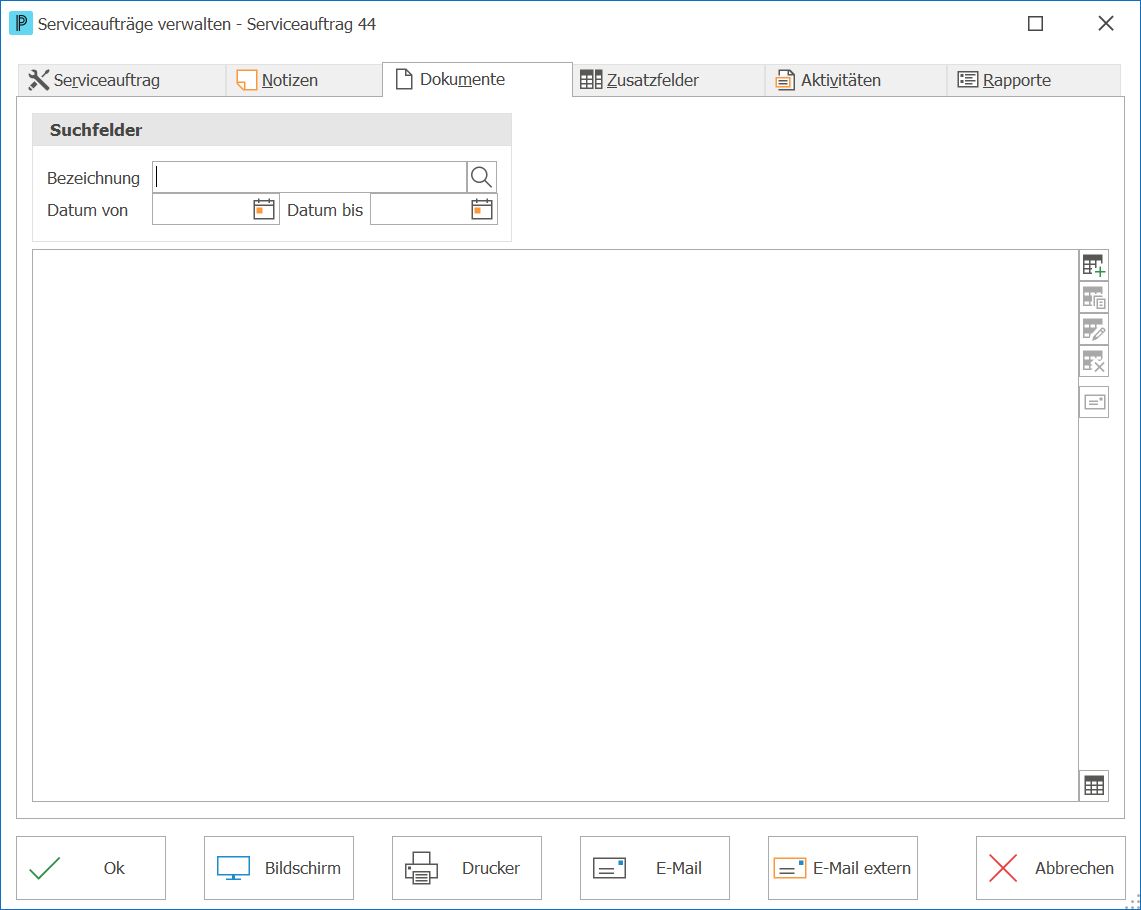This screenshot has height=910, width=1141.
Task: Go to the Zusatzfelder tab
Action: [x=669, y=80]
